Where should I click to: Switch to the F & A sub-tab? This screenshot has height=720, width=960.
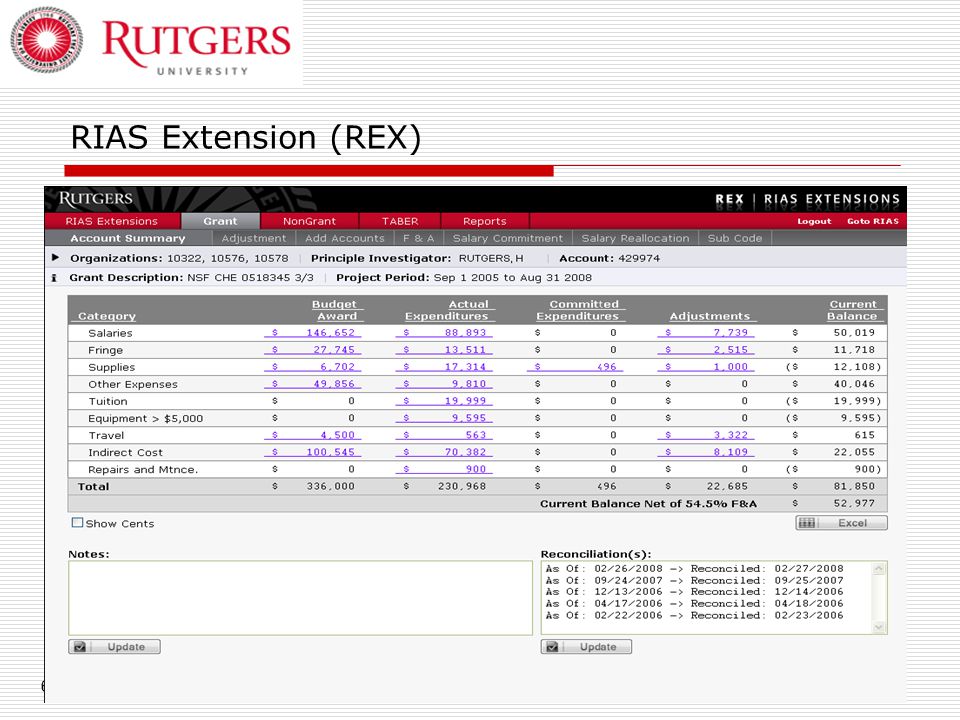pyautogui.click(x=418, y=238)
